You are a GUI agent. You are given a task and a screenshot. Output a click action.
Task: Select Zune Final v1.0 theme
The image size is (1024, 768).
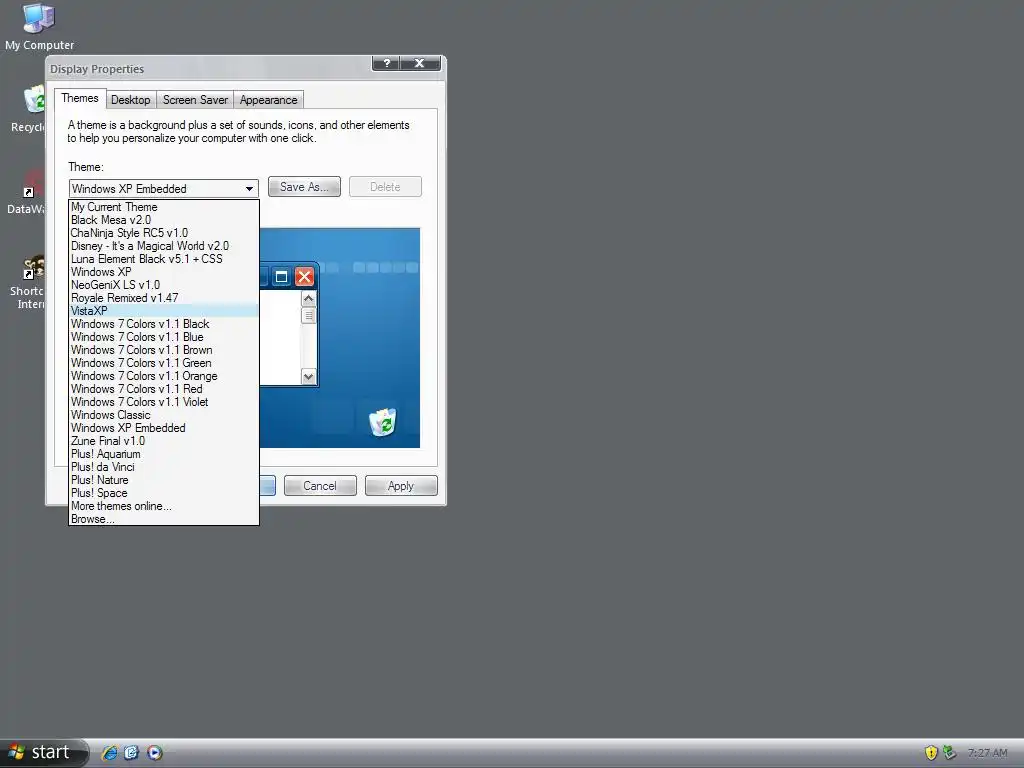(x=164, y=441)
